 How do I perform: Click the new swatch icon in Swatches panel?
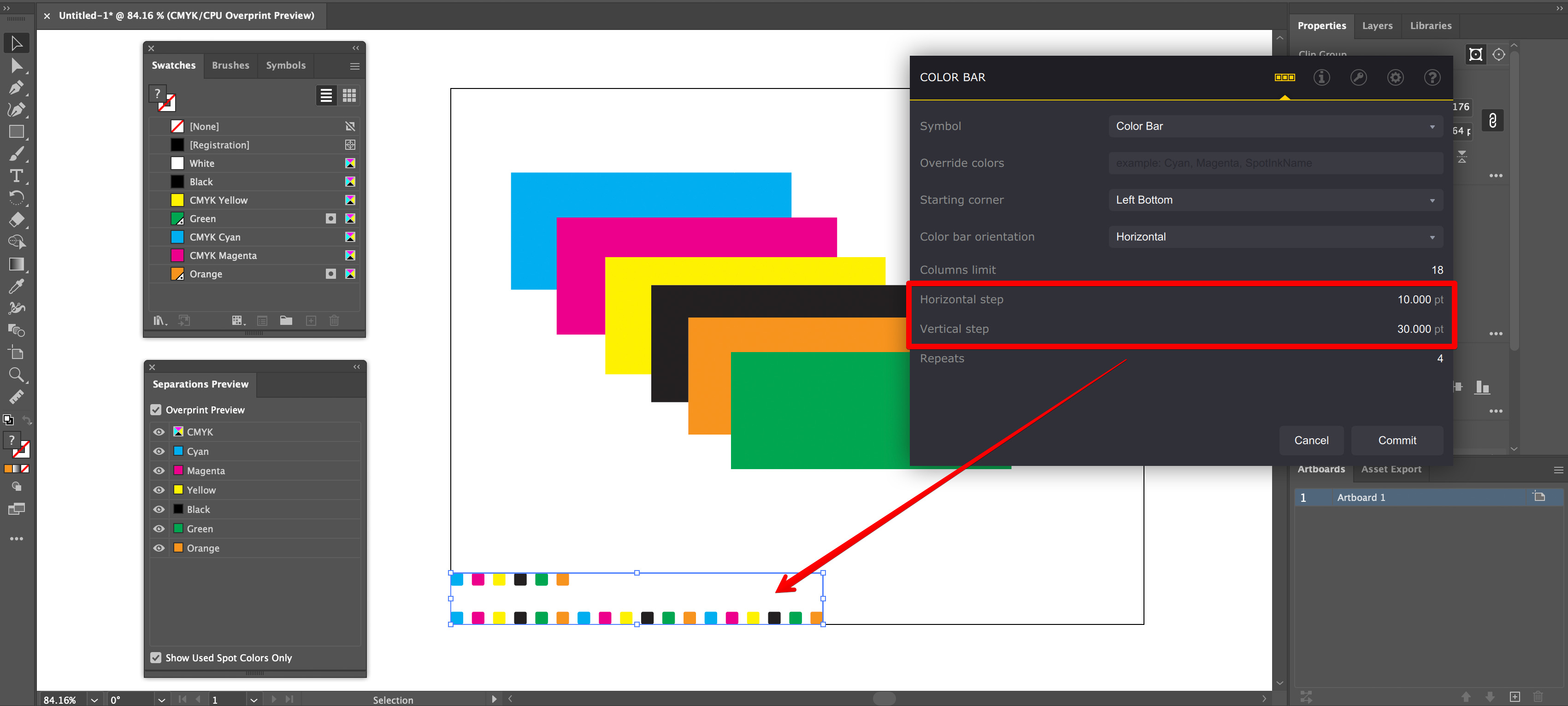311,320
